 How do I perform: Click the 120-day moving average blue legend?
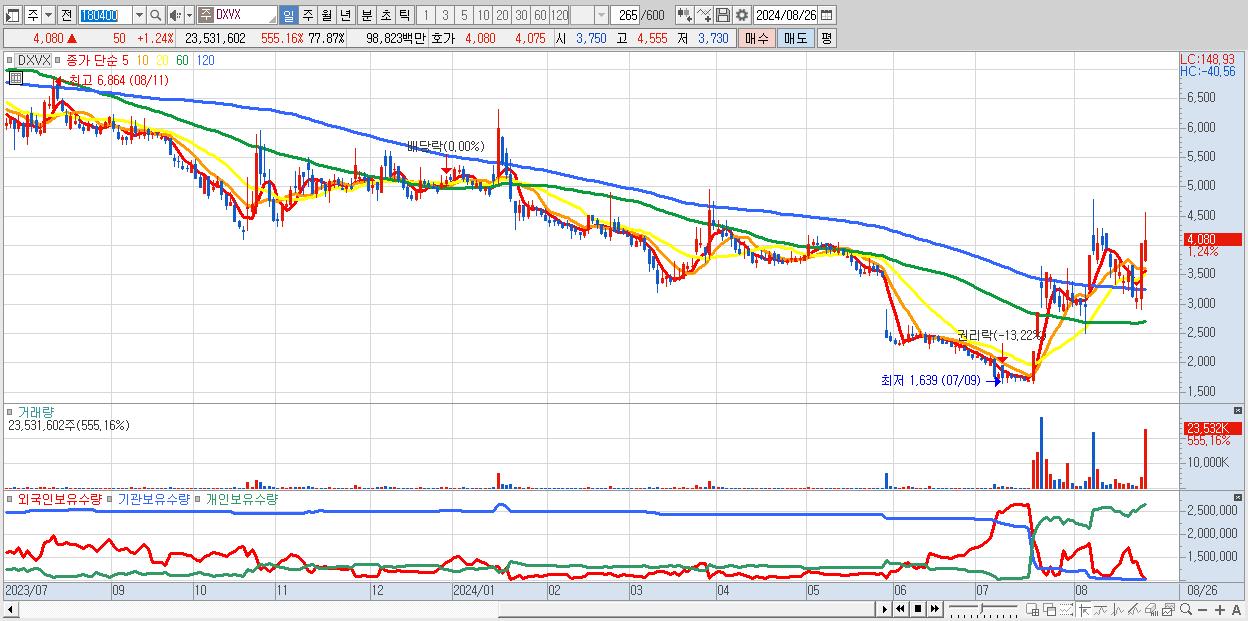coord(205,60)
